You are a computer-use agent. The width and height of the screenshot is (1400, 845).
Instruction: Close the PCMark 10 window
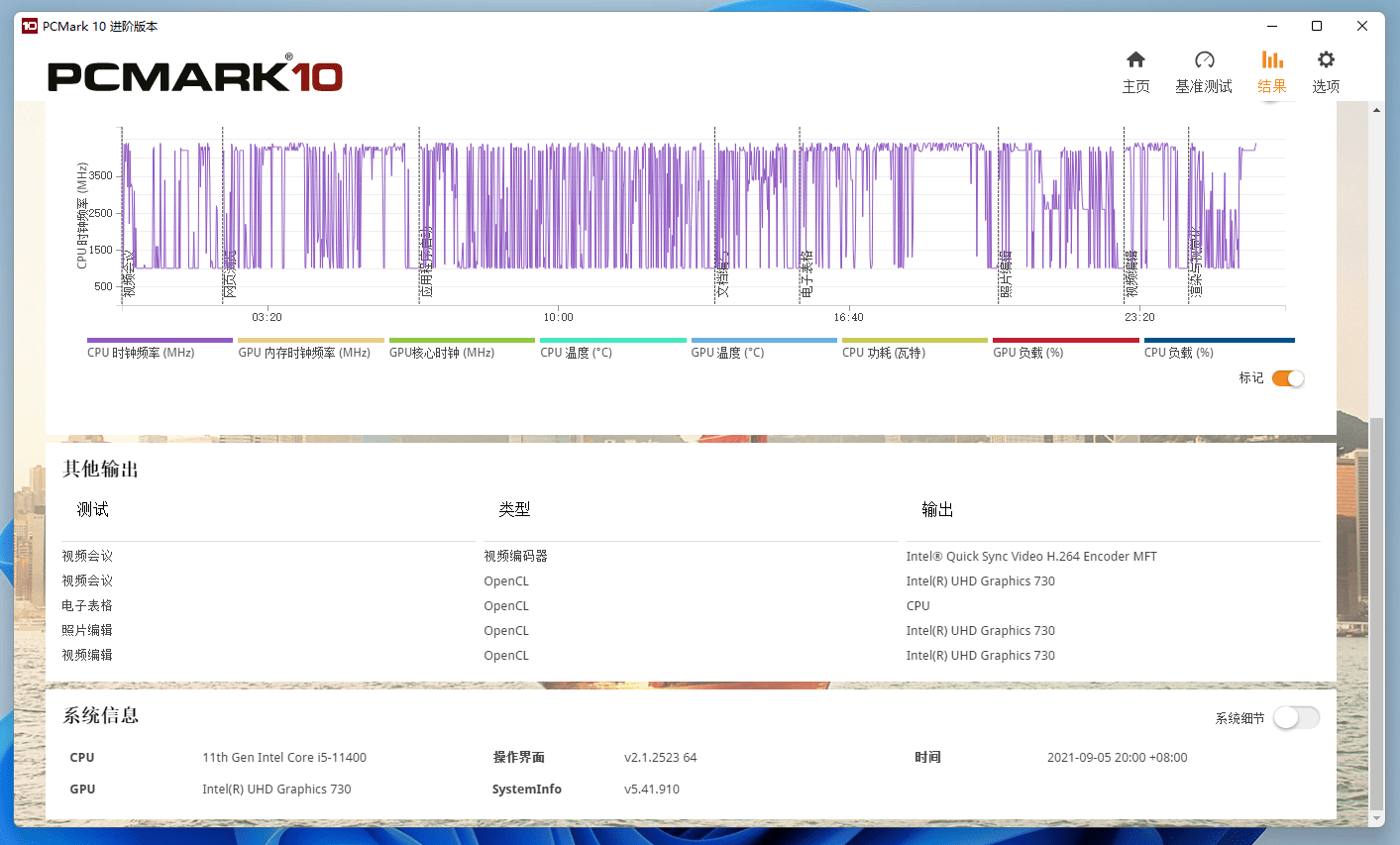[1362, 26]
